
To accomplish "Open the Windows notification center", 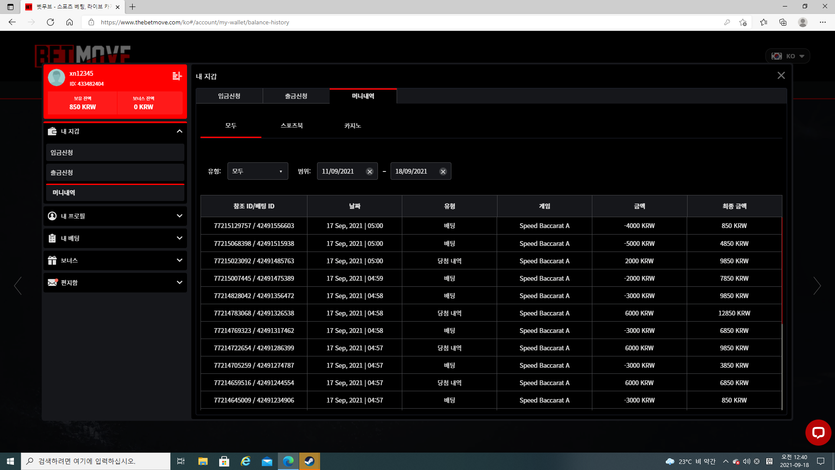I will click(x=821, y=461).
